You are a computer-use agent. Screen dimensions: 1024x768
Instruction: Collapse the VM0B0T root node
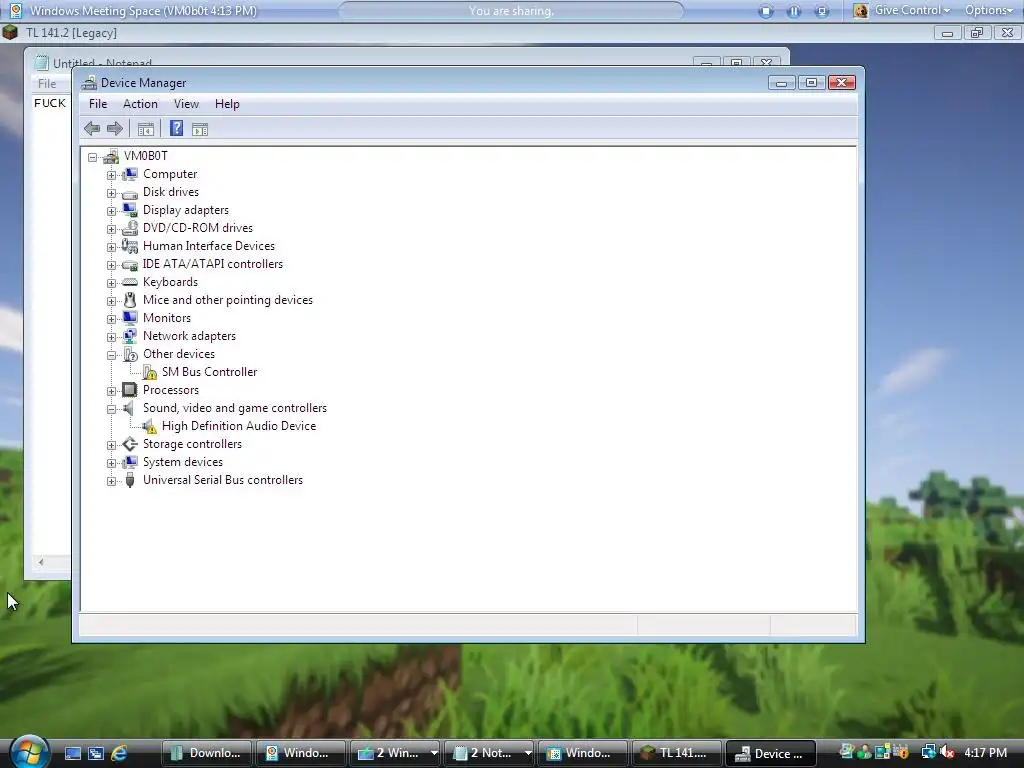93,157
